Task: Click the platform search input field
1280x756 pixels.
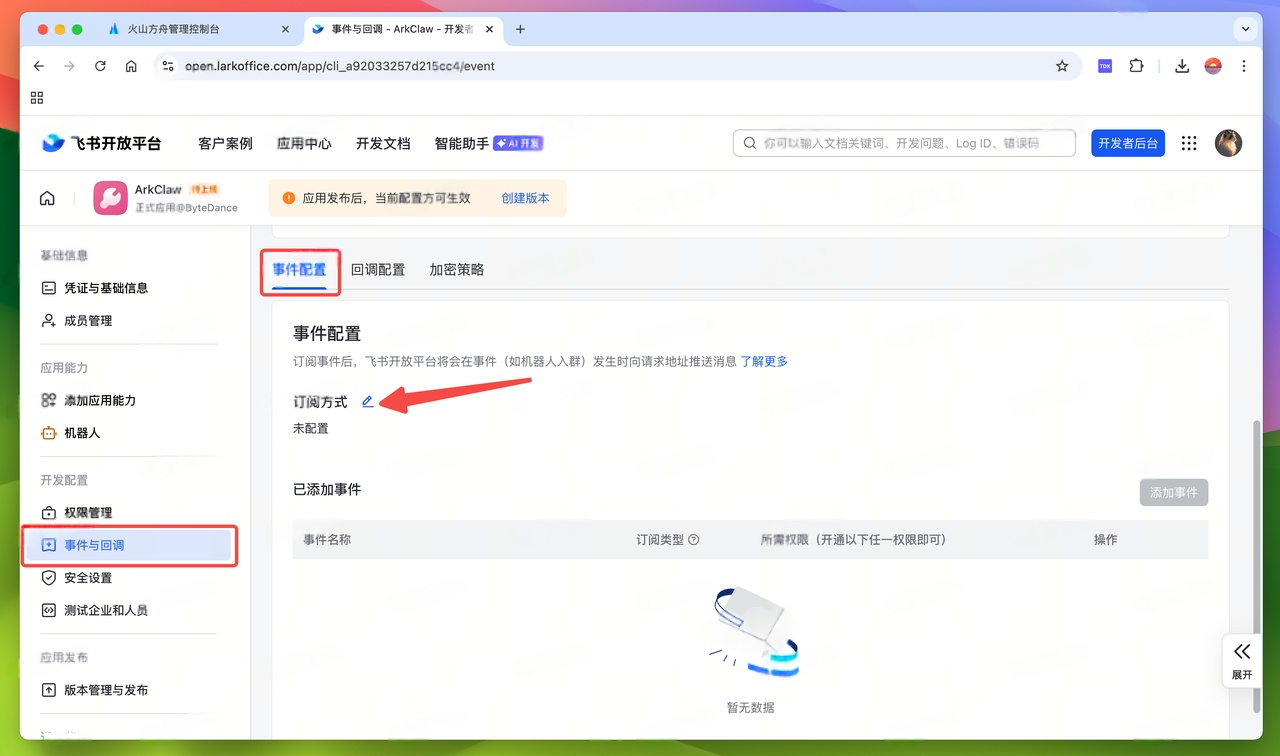Action: (x=900, y=143)
